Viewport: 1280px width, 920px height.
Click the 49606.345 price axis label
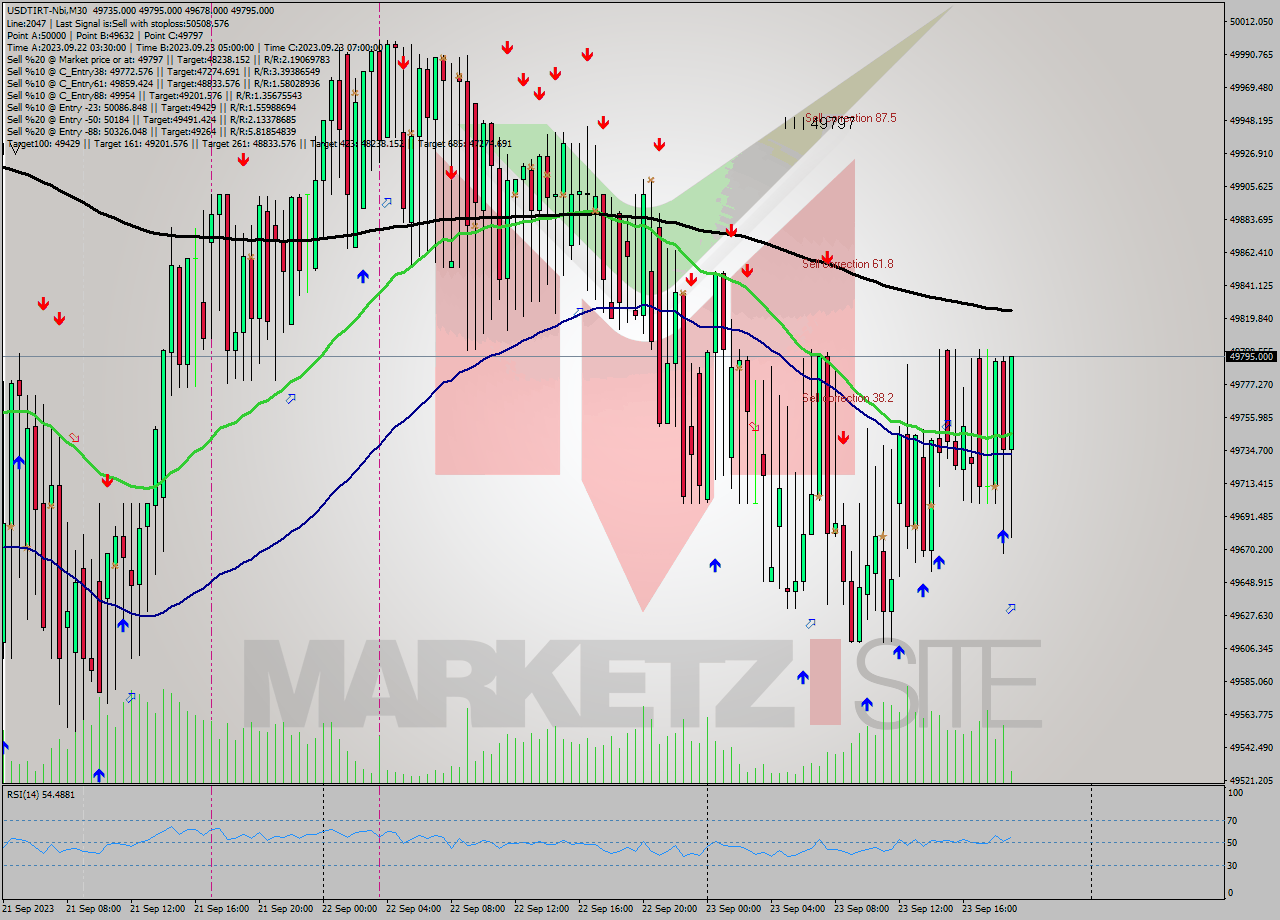(x=1251, y=648)
